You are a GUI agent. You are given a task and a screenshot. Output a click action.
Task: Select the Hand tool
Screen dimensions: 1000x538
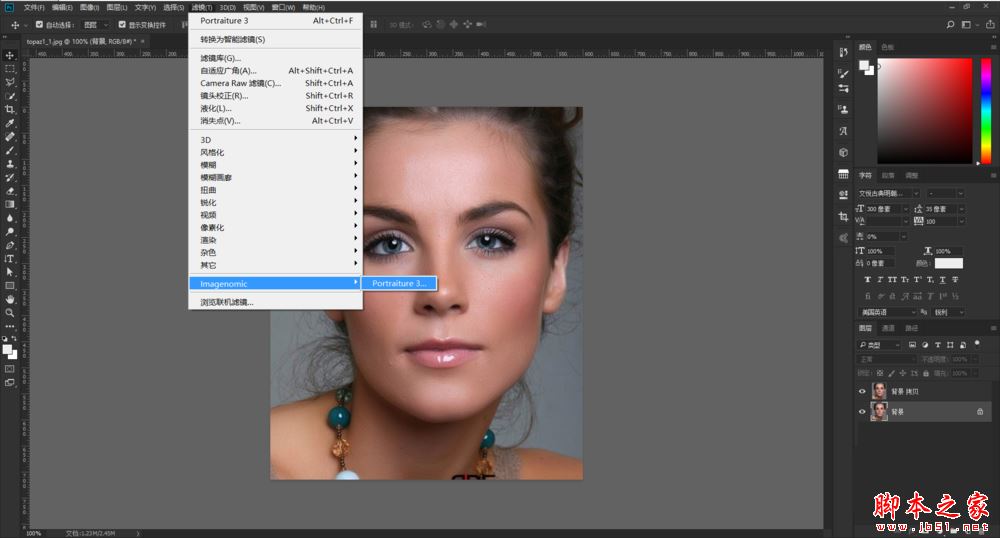[x=10, y=299]
